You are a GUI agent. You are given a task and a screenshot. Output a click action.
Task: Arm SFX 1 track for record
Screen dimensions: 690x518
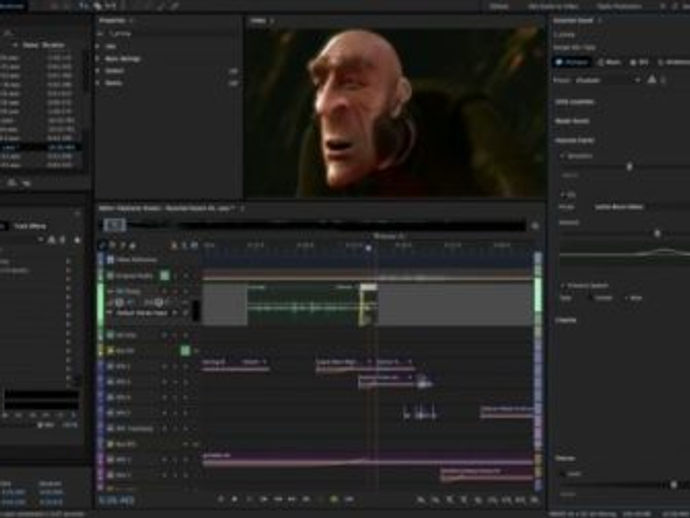[186, 366]
